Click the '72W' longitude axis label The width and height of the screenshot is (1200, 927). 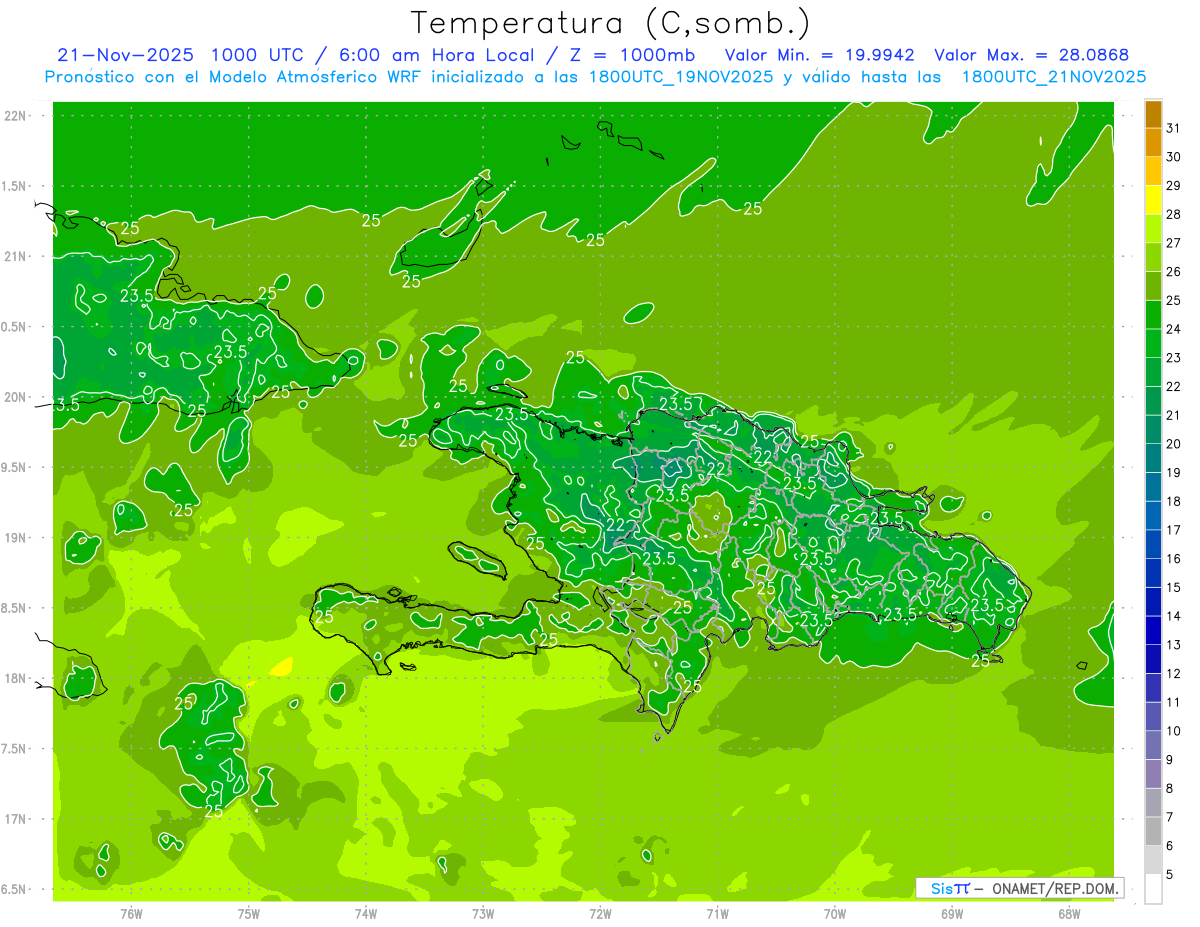600,913
